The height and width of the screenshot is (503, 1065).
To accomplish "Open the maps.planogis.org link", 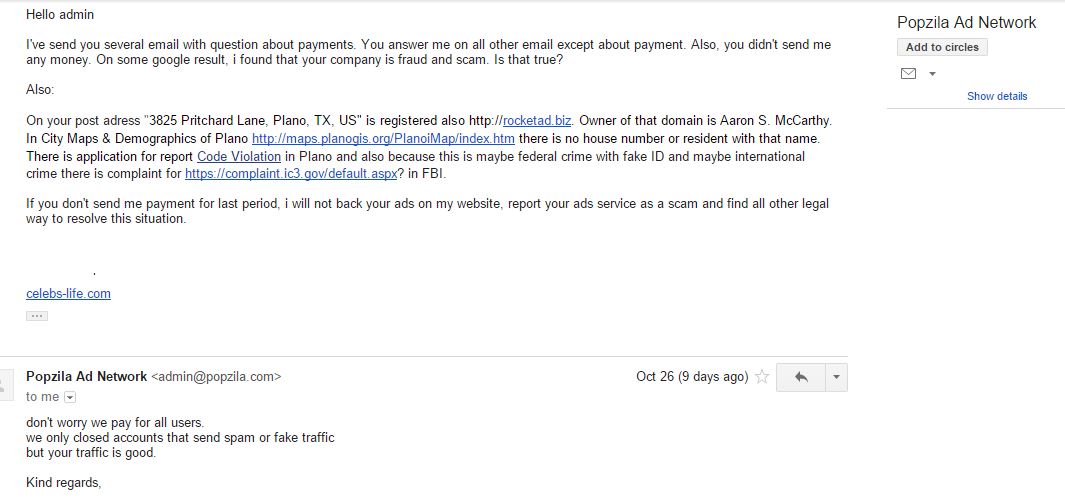I will (383, 138).
